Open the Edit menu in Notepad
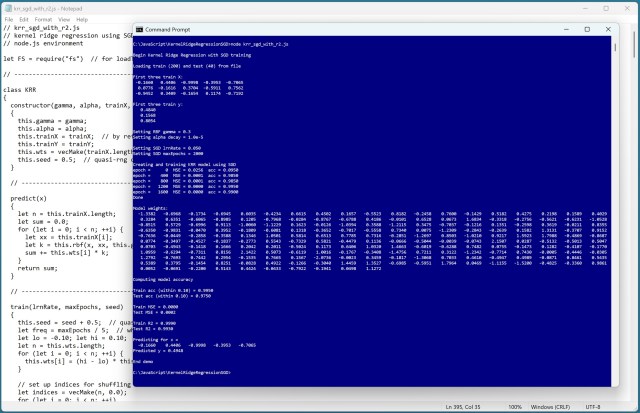640x413 pixels. pyautogui.click(x=25, y=18)
